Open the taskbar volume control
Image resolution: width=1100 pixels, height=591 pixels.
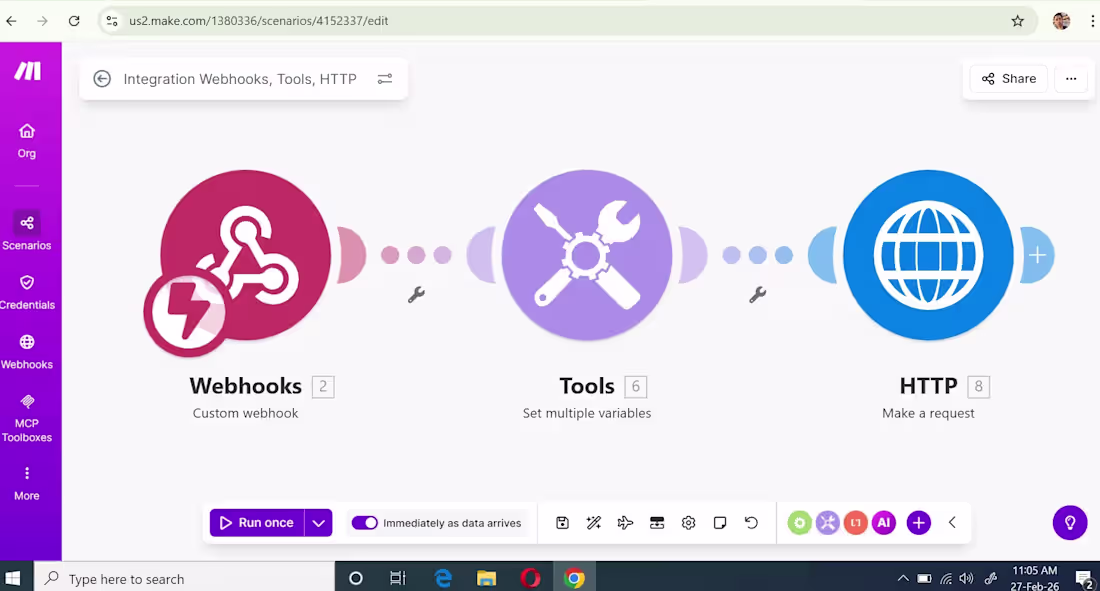pyautogui.click(x=966, y=578)
